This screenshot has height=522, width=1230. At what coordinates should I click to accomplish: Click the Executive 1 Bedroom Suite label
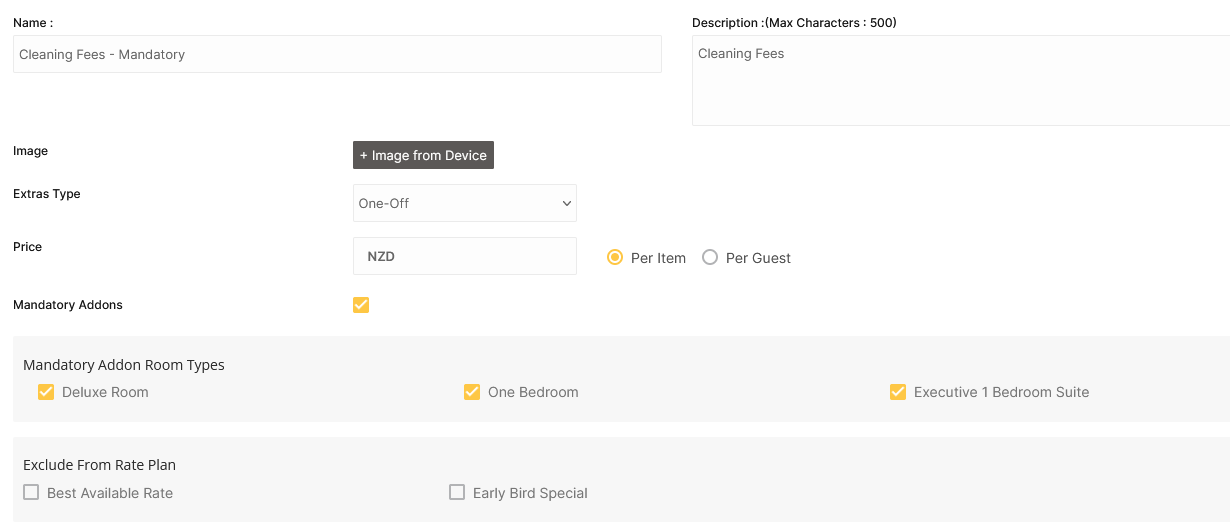point(1002,392)
